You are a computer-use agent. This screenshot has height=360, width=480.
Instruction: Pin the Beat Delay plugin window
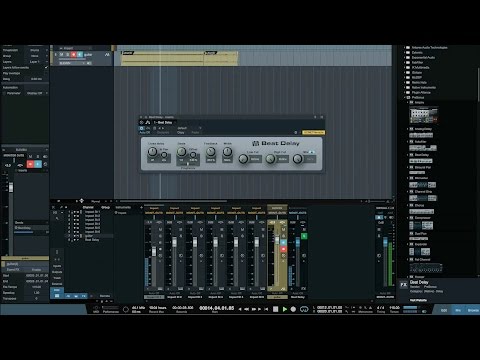point(315,117)
